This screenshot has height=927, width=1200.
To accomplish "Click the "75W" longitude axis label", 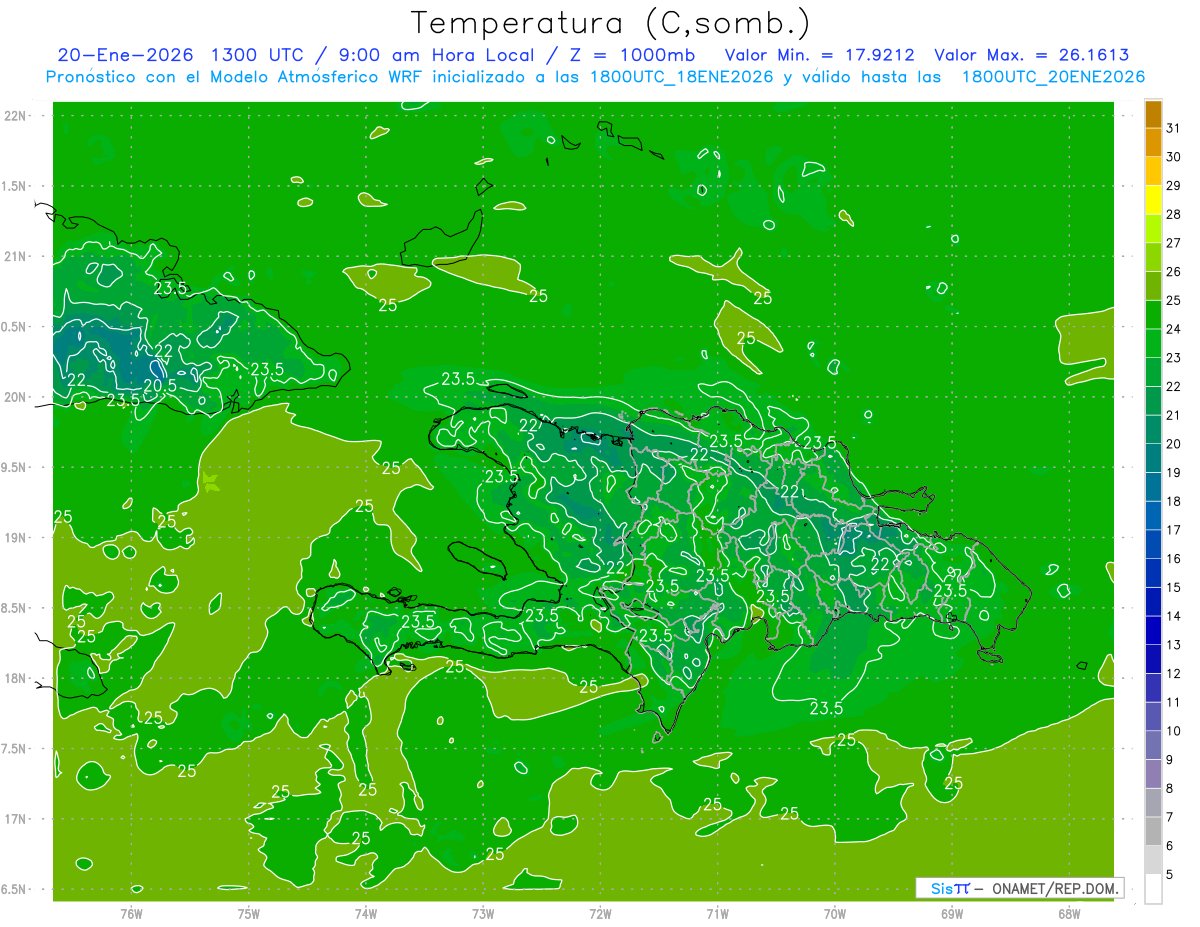I will (x=249, y=914).
